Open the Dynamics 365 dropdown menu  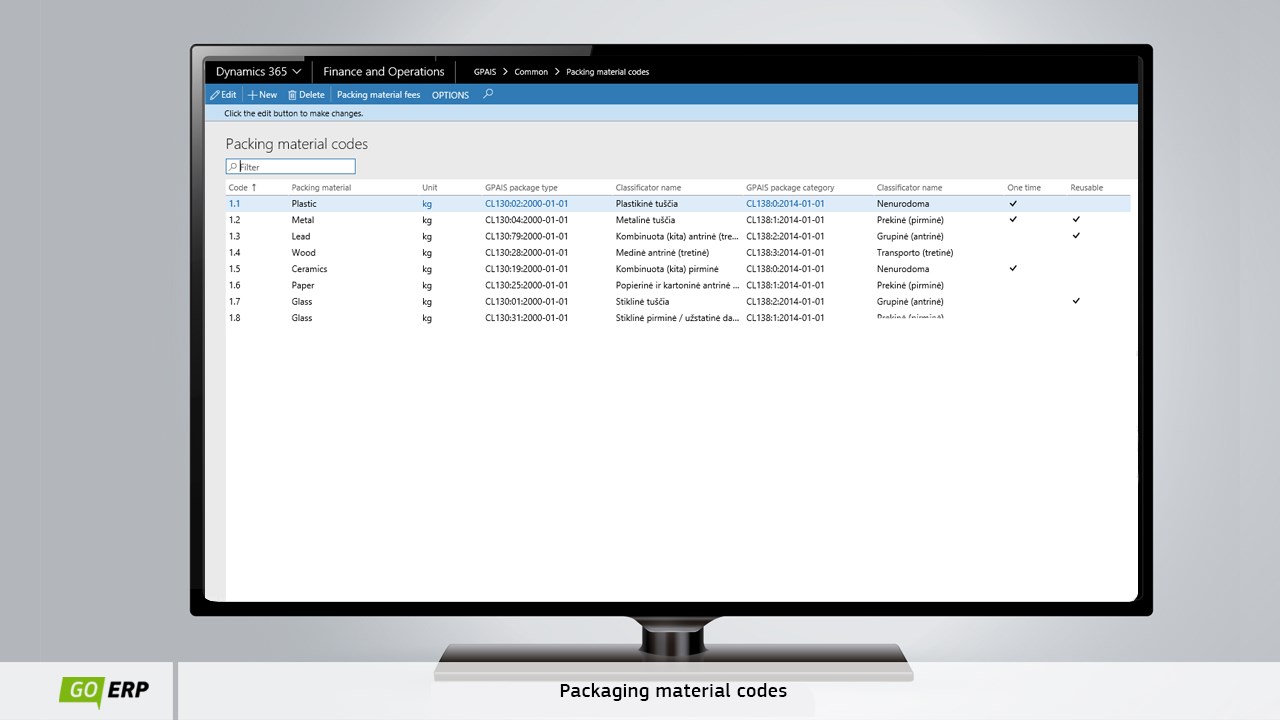(258, 72)
